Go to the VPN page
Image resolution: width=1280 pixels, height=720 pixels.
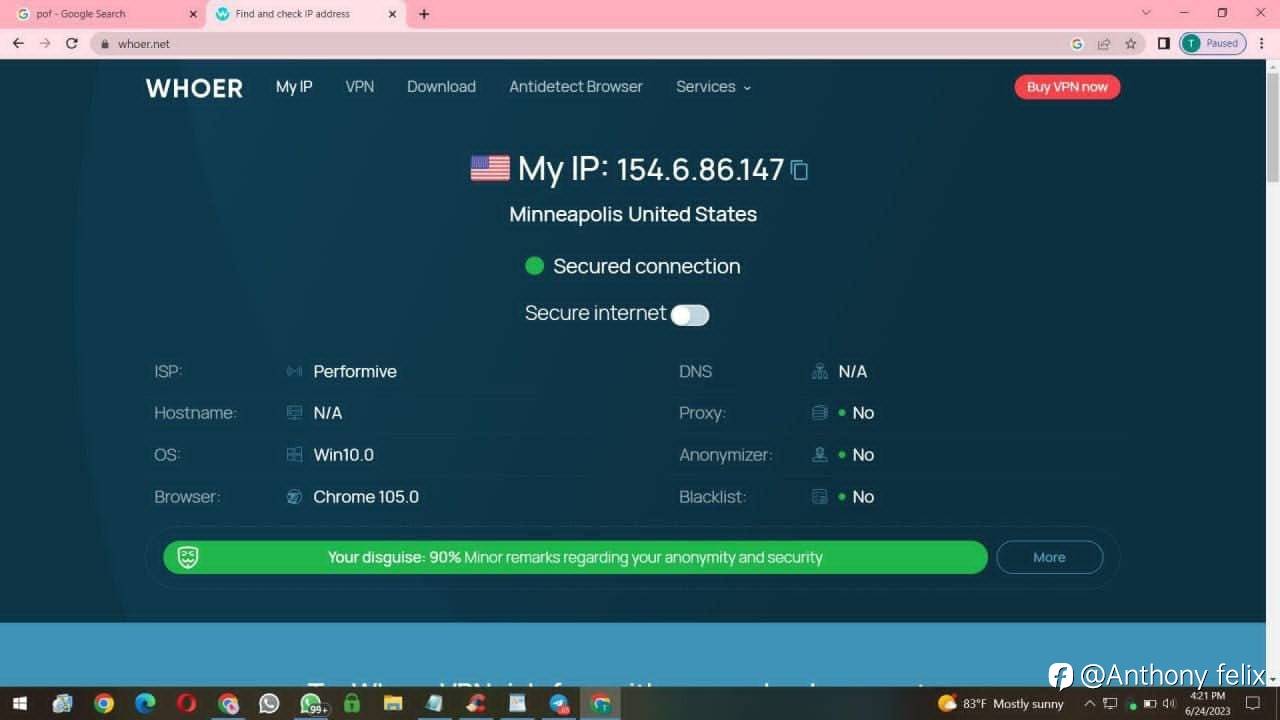click(x=360, y=87)
